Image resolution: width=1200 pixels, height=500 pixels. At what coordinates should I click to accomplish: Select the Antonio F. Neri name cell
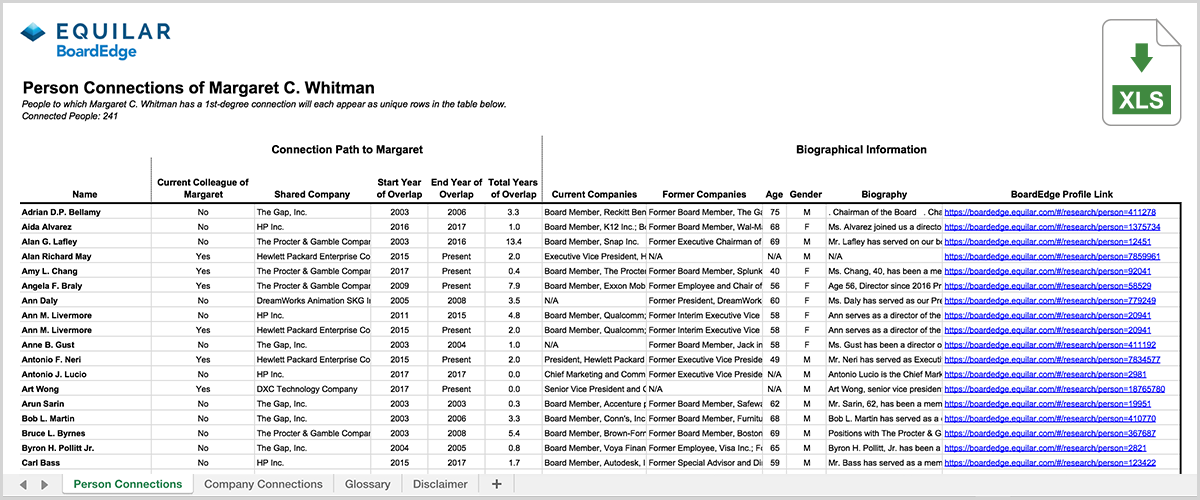85,359
